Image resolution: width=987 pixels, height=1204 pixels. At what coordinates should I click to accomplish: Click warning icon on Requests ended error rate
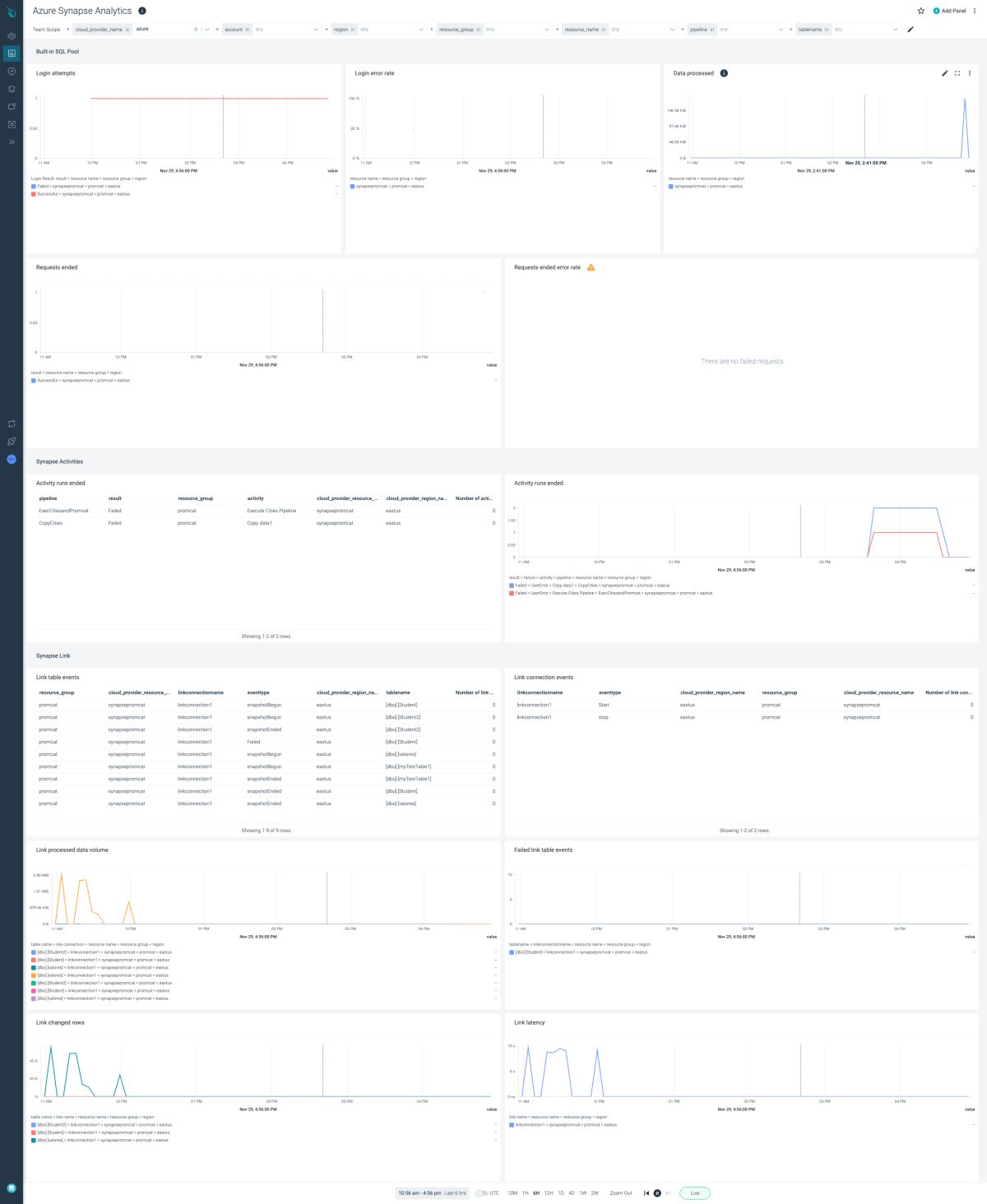pyautogui.click(x=591, y=267)
